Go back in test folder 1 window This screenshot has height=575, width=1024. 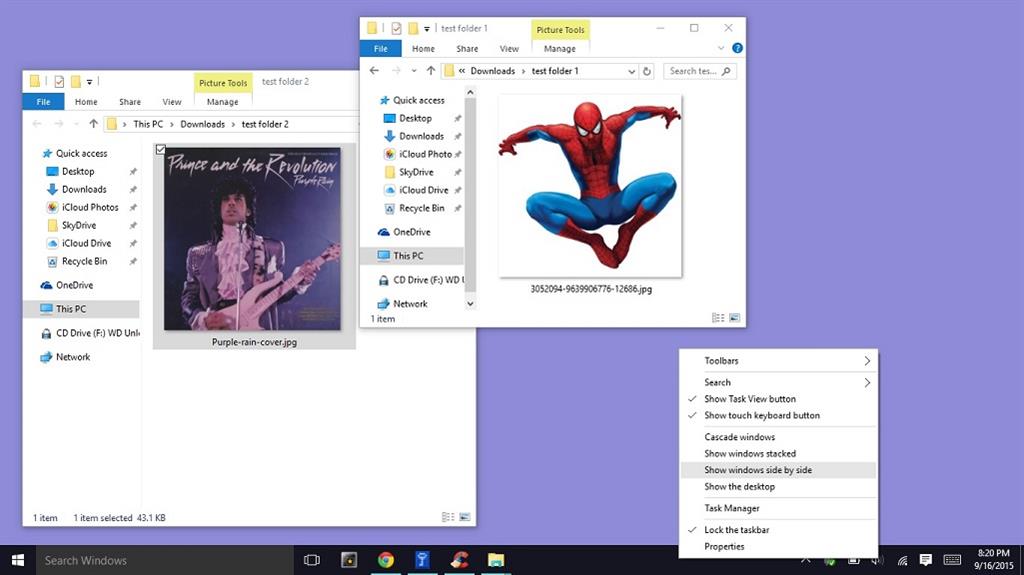pos(374,71)
